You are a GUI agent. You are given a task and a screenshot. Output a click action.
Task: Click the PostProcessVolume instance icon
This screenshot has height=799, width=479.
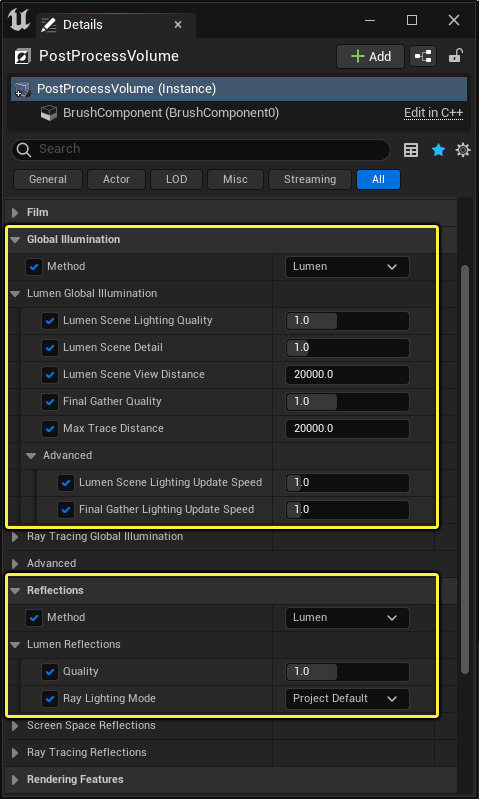click(x=23, y=89)
